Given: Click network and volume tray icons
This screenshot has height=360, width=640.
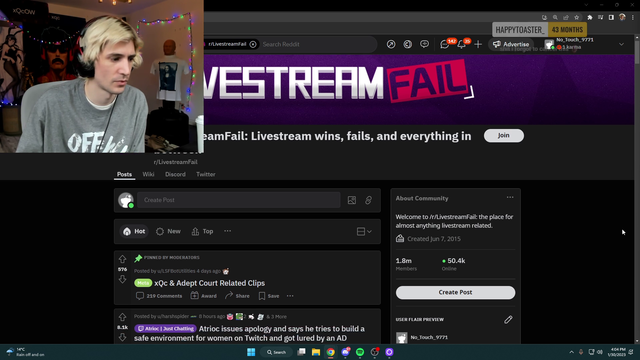Looking at the screenshot, I should point(596,352).
